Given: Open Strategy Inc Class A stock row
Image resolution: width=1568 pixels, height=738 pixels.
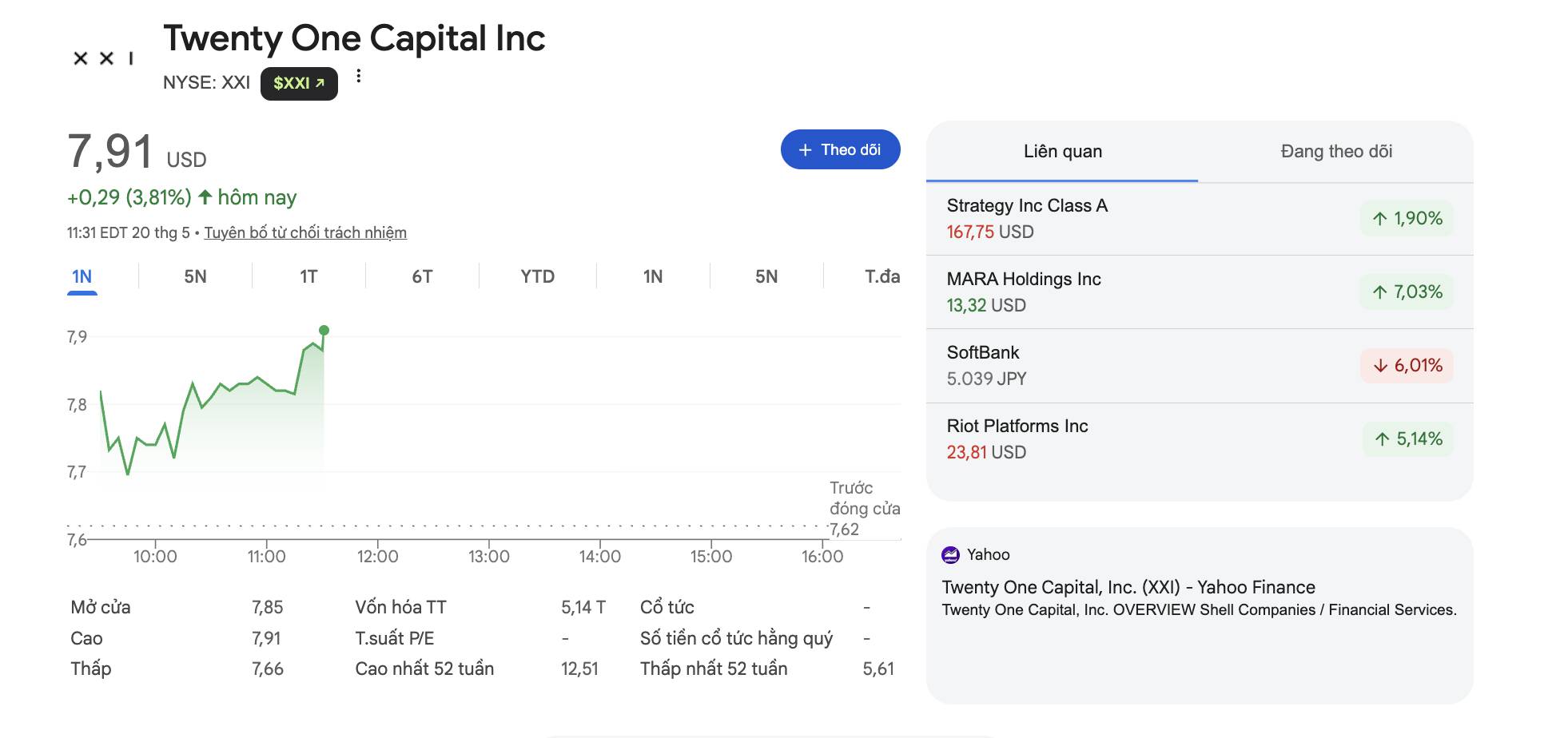Looking at the screenshot, I should coord(1200,219).
